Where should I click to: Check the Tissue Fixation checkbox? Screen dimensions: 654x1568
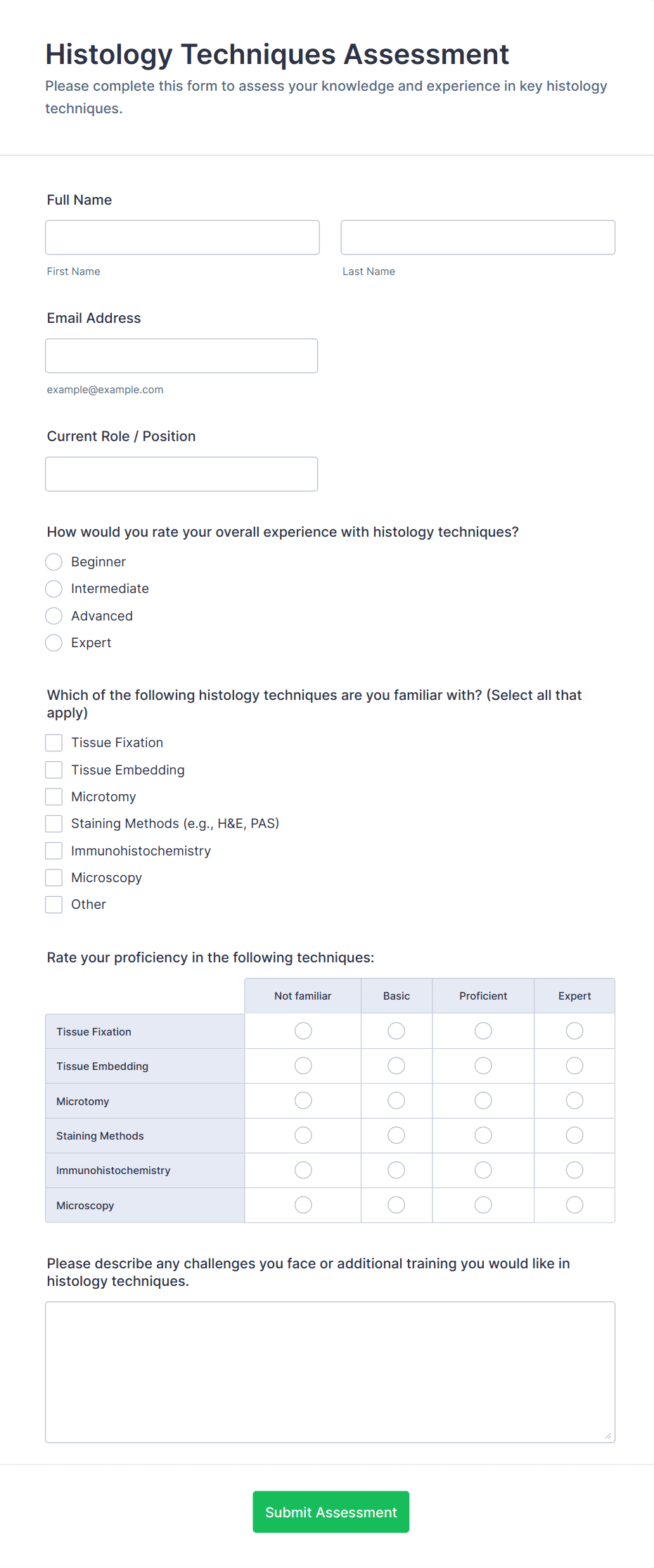53,742
